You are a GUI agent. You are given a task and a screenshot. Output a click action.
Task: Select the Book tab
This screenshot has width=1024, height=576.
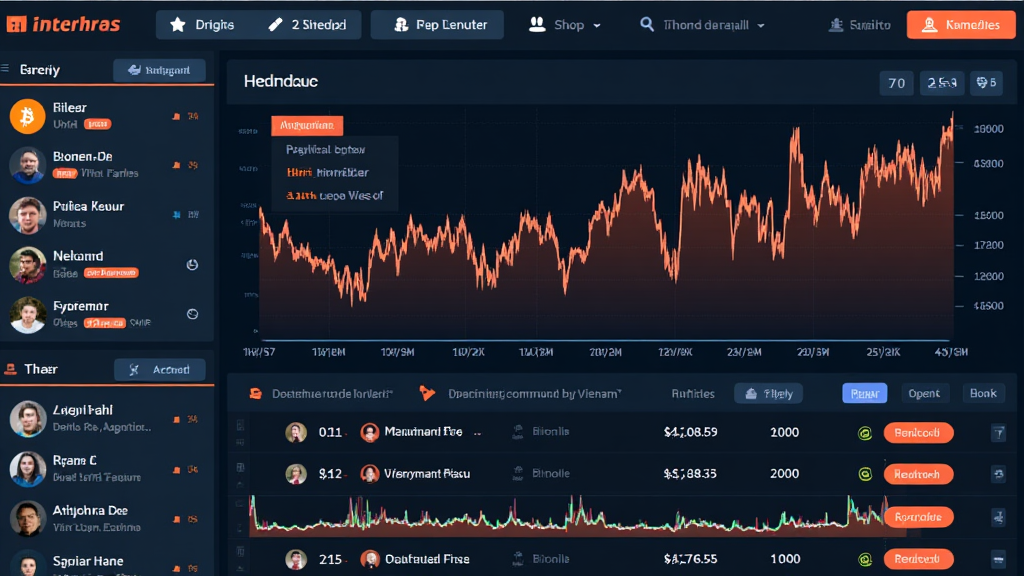pos(983,393)
